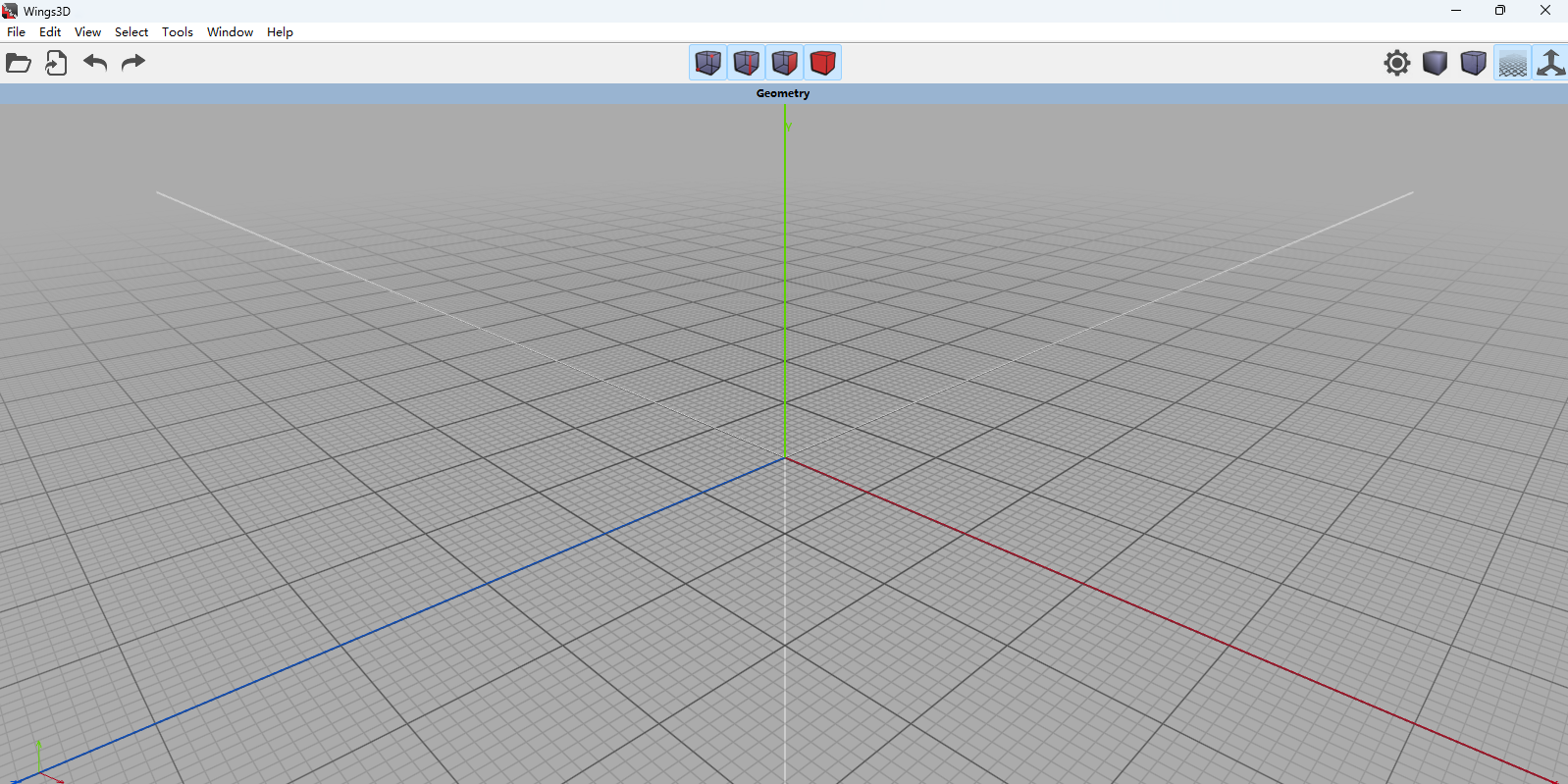Viewport: 1568px width, 784px height.
Task: Expand the Tools menu
Action: (178, 32)
